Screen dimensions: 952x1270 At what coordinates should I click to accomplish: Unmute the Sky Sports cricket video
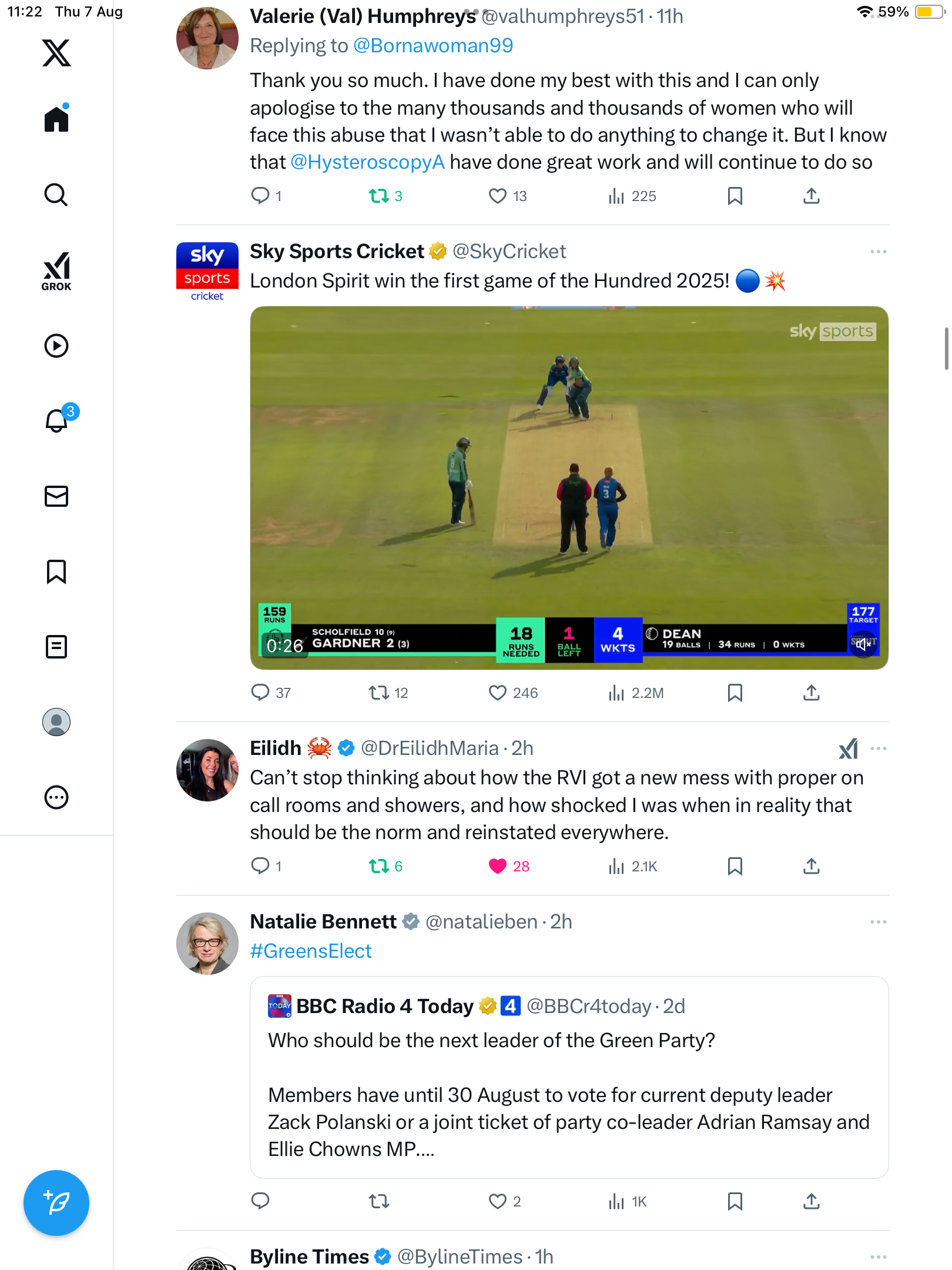863,644
